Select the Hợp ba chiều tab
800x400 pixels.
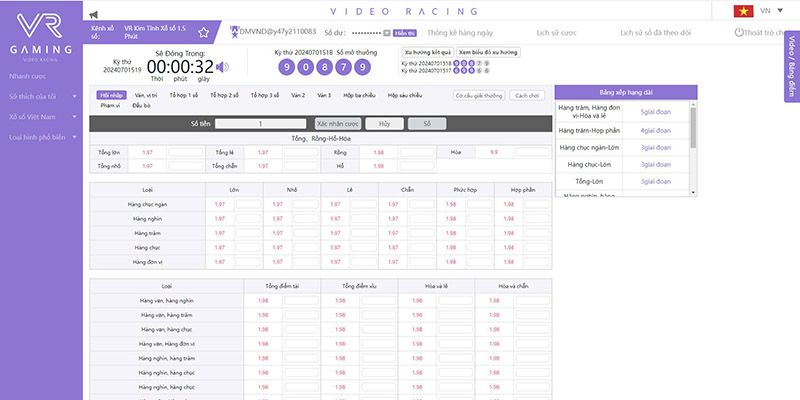pos(359,95)
